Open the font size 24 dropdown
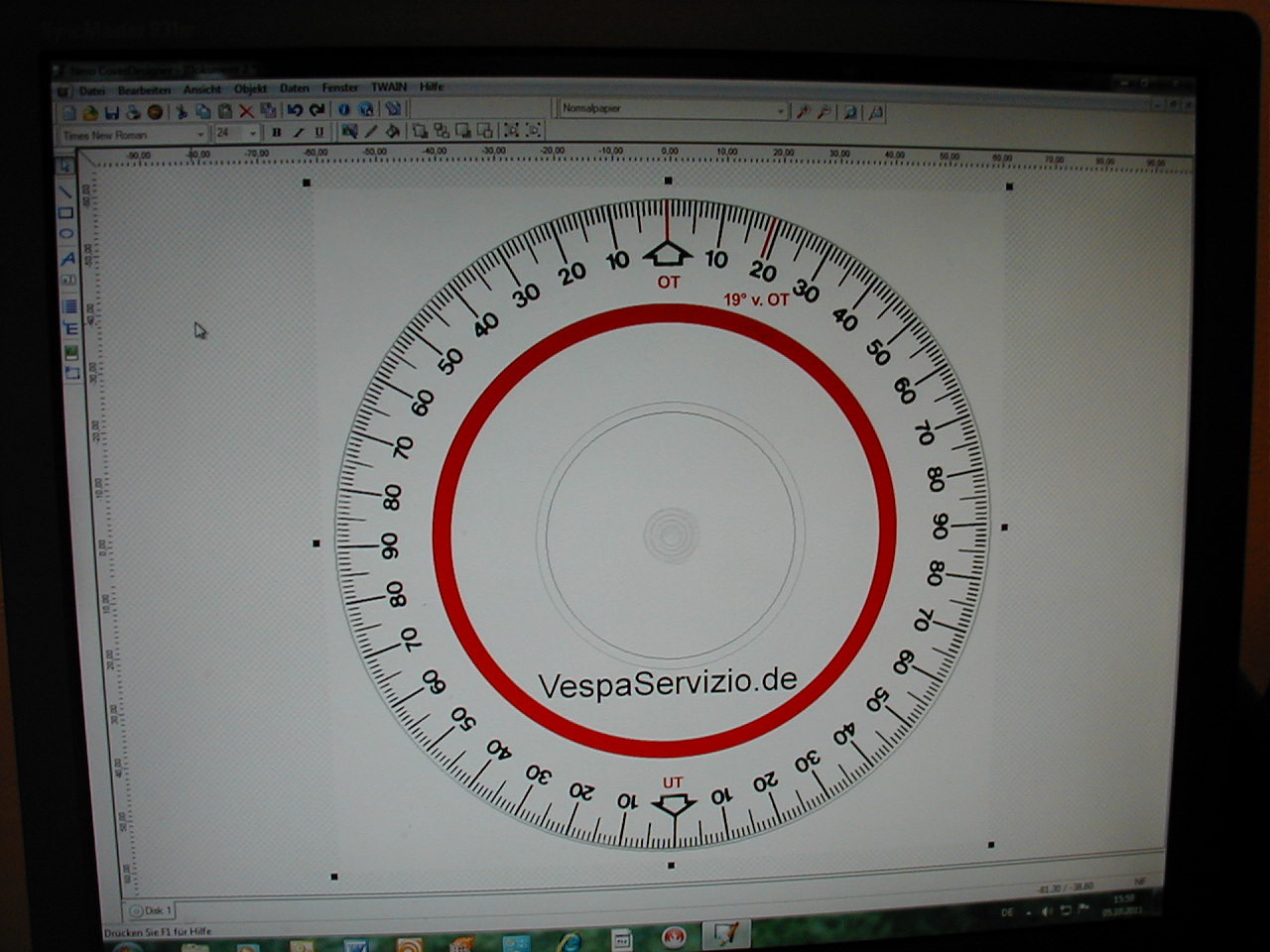The width and height of the screenshot is (1270, 952). coord(253,133)
